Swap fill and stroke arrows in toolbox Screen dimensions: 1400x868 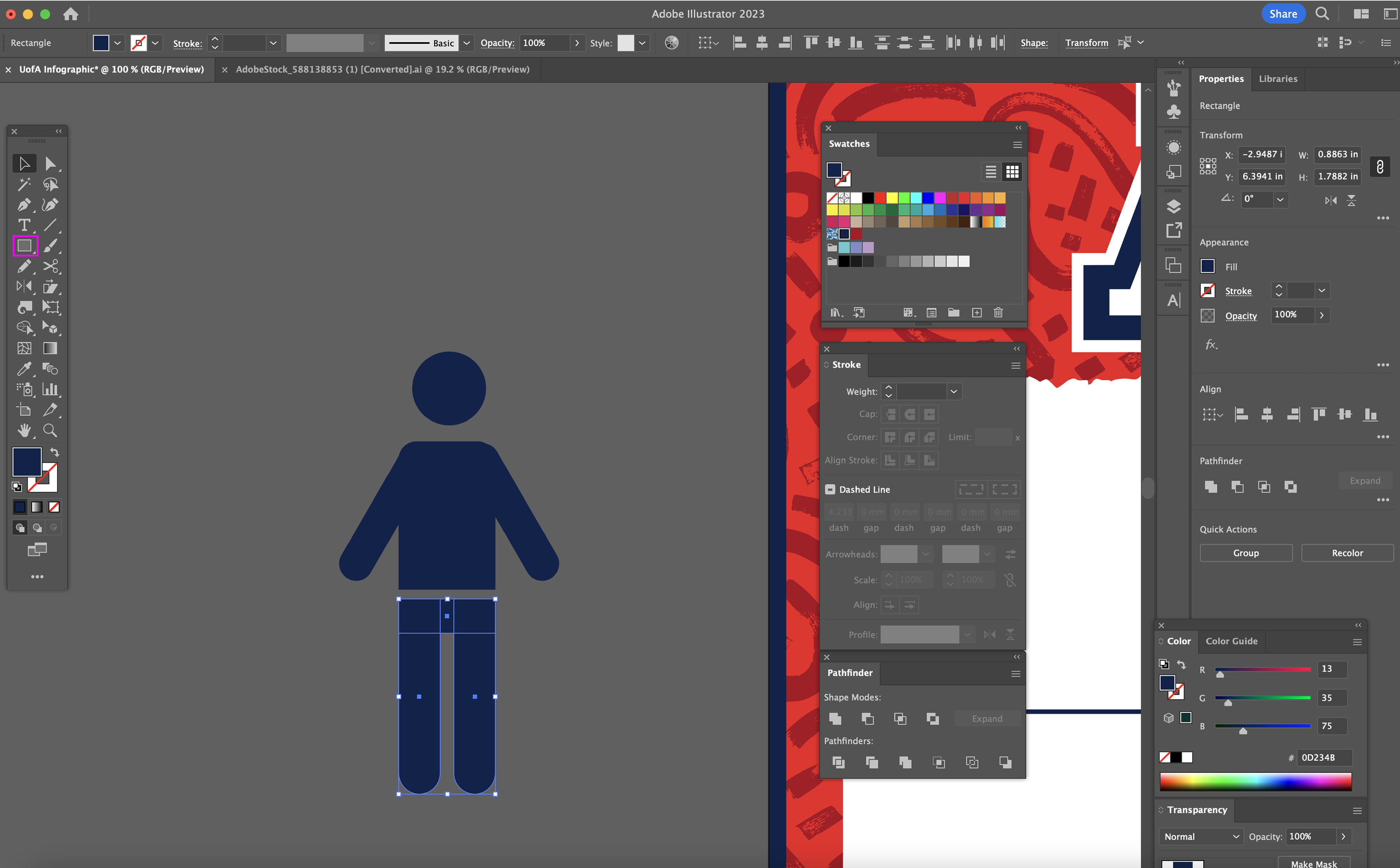pos(55,452)
